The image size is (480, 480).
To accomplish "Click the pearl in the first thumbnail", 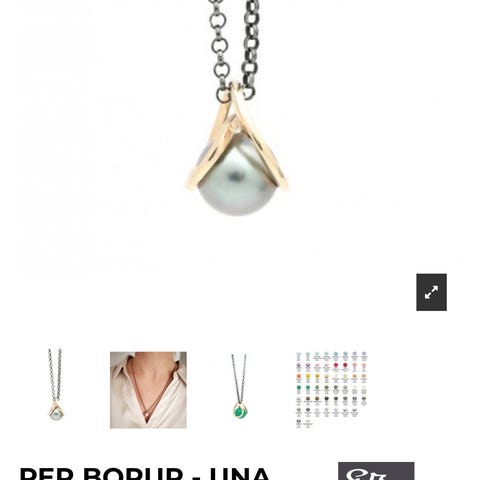I will [x=56, y=415].
